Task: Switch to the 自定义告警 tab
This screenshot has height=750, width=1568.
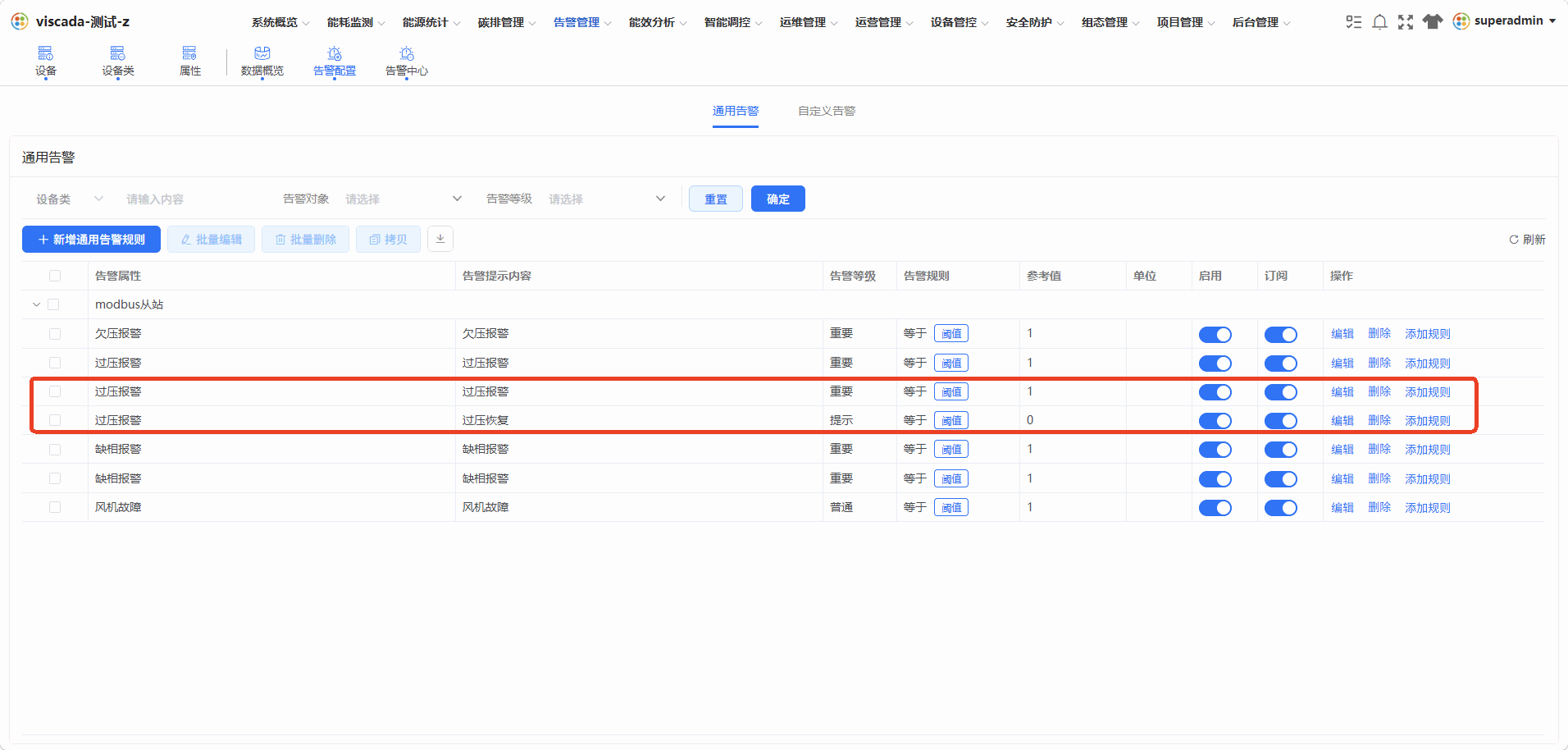Action: coord(827,111)
